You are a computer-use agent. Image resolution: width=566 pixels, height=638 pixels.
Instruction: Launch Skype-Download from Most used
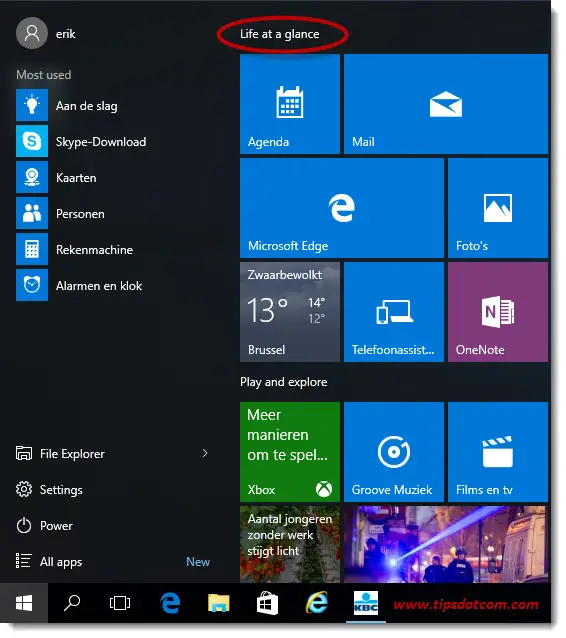click(x=114, y=142)
